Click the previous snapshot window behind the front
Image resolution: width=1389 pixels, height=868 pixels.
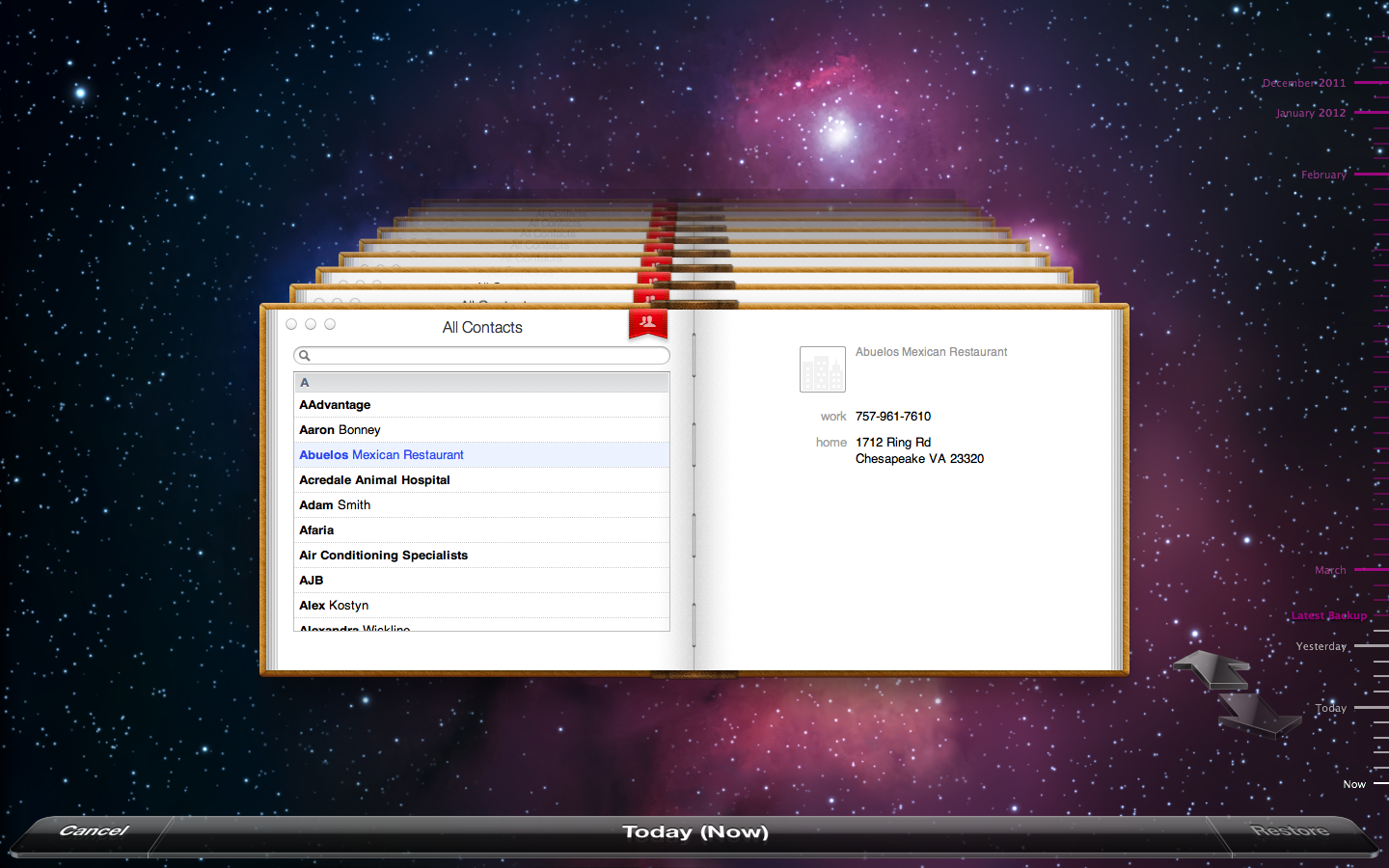[694, 293]
